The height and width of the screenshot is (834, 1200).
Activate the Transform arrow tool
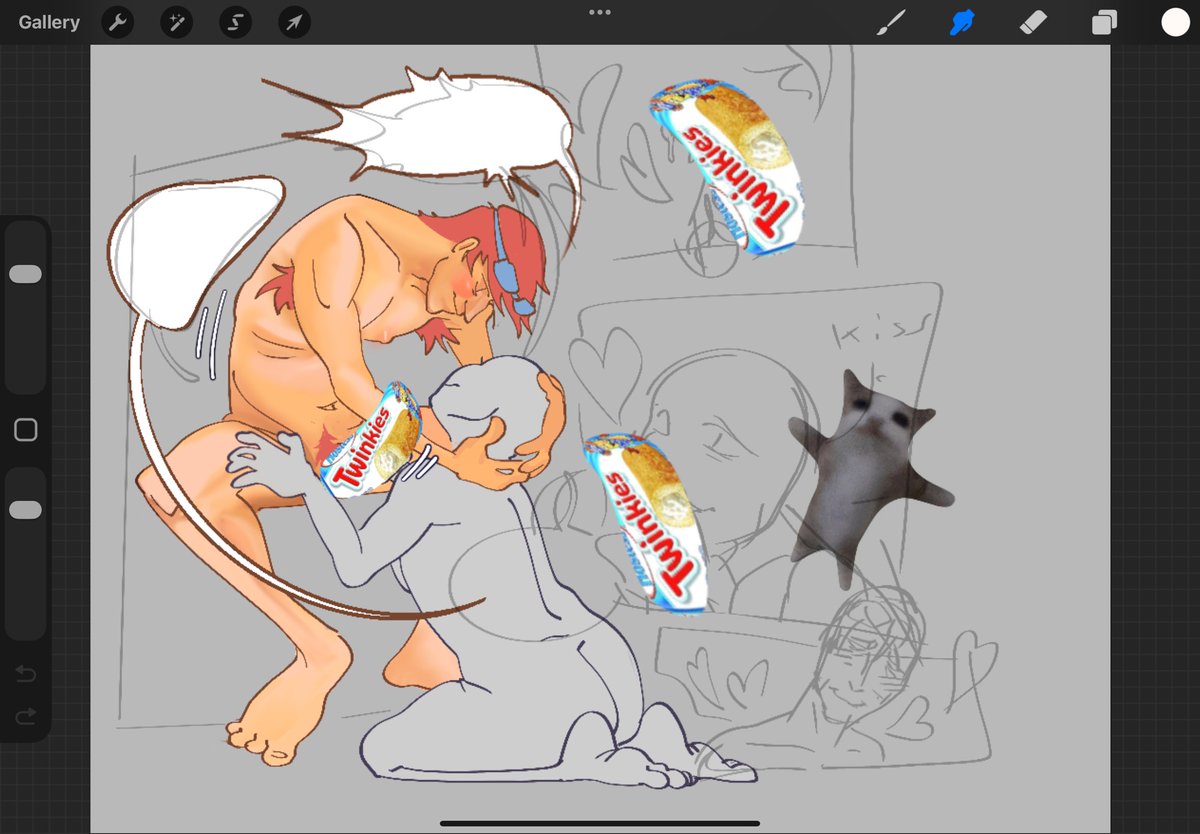[294, 23]
